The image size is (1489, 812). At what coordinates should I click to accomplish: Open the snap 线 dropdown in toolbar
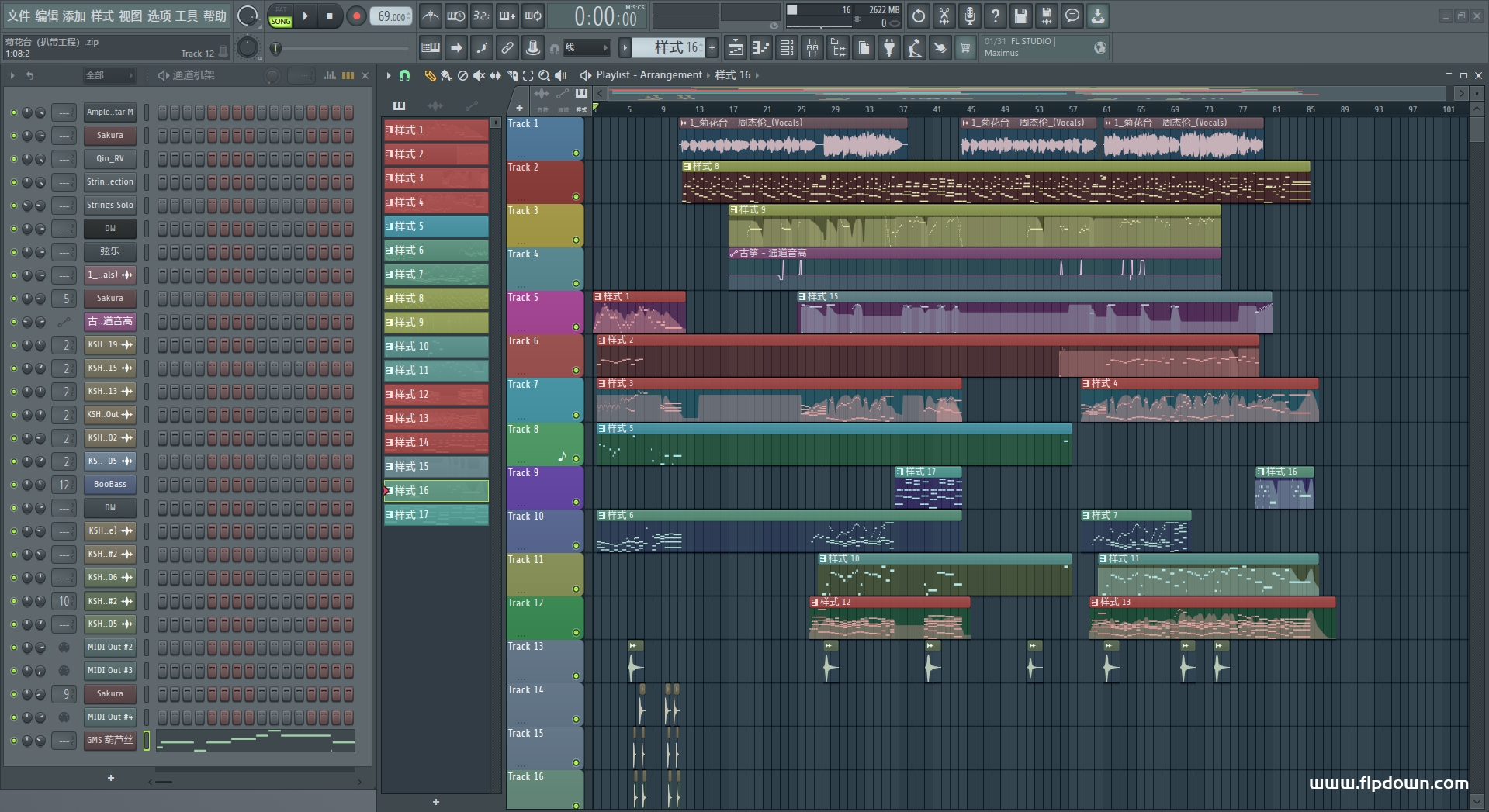coord(586,48)
